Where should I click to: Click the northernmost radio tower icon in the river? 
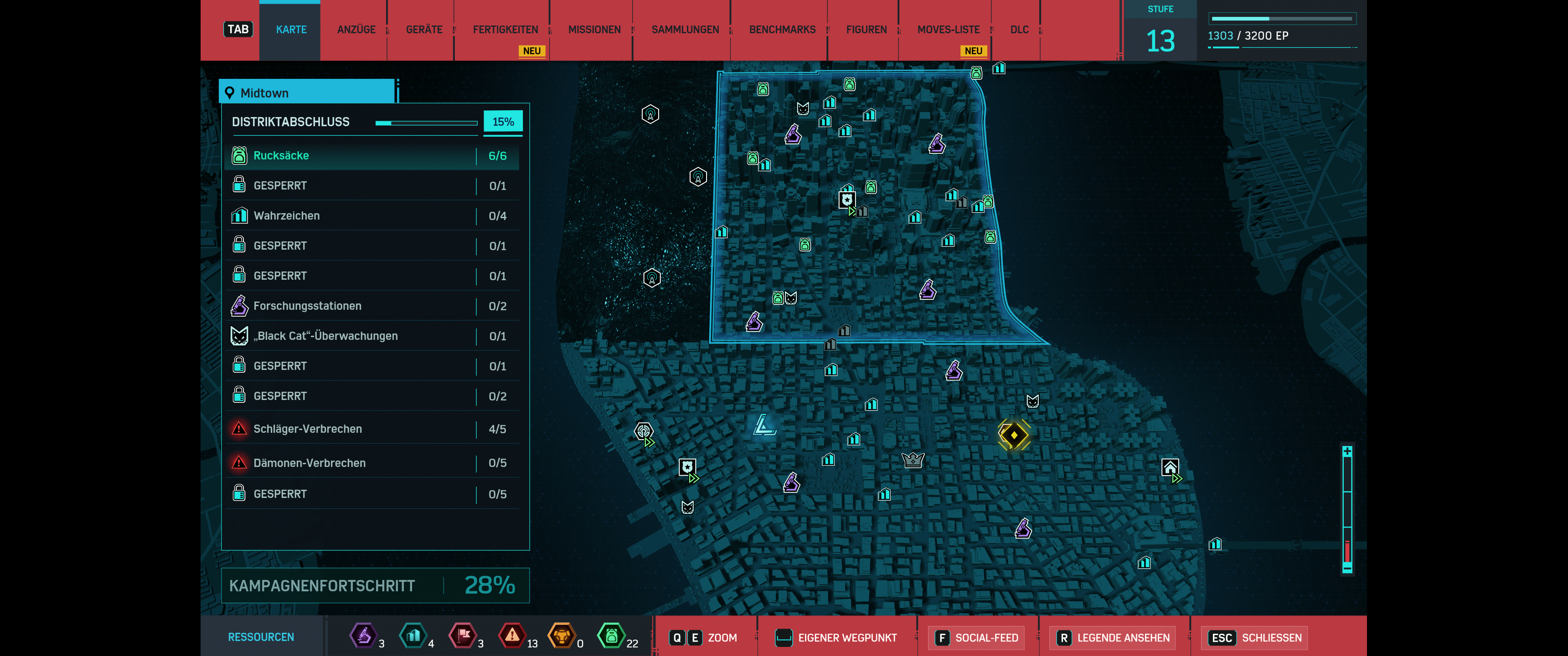click(650, 114)
